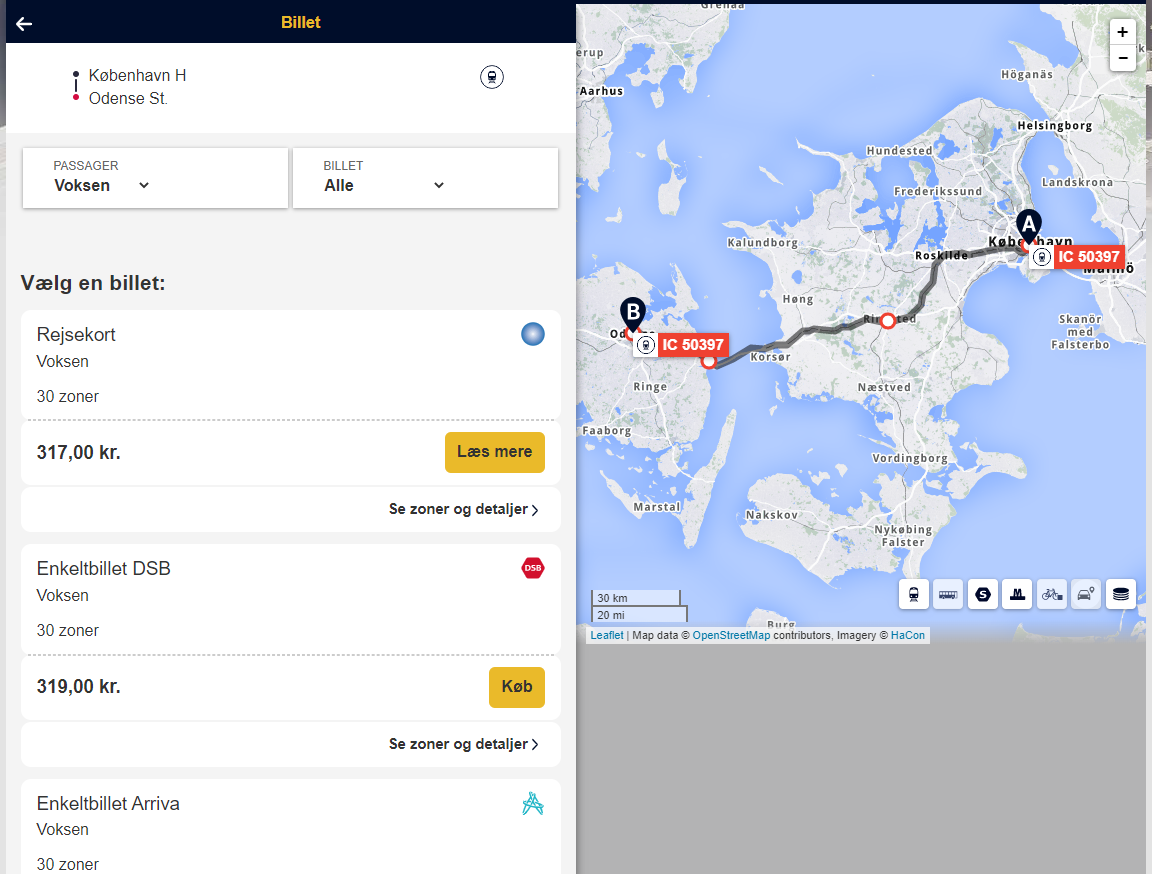Expand Se zoner og detaljer under Rejsekort
This screenshot has width=1152, height=874.
(464, 510)
